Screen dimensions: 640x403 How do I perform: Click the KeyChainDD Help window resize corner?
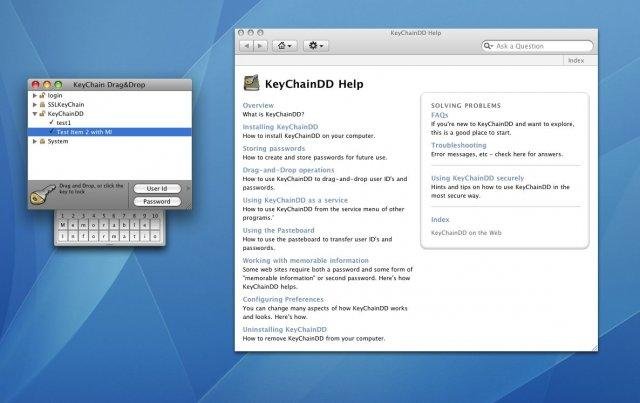click(595, 347)
